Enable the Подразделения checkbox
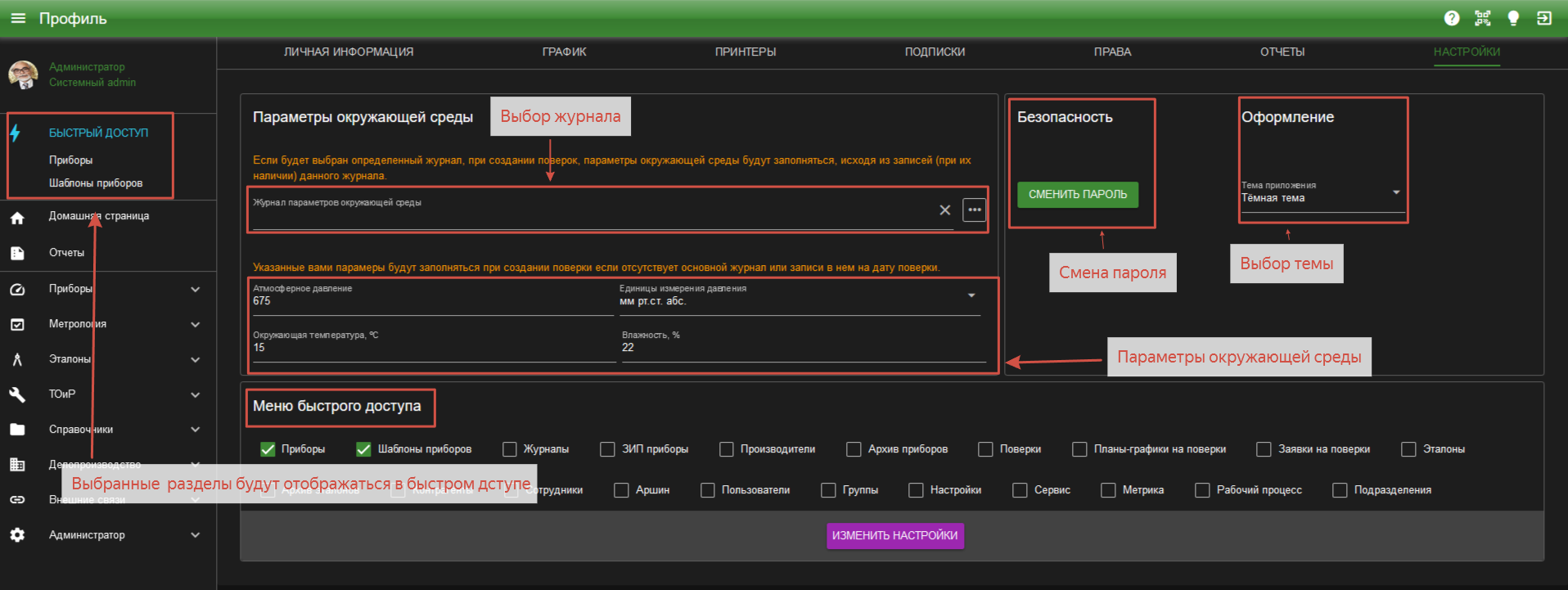1568x590 pixels. tap(1340, 490)
